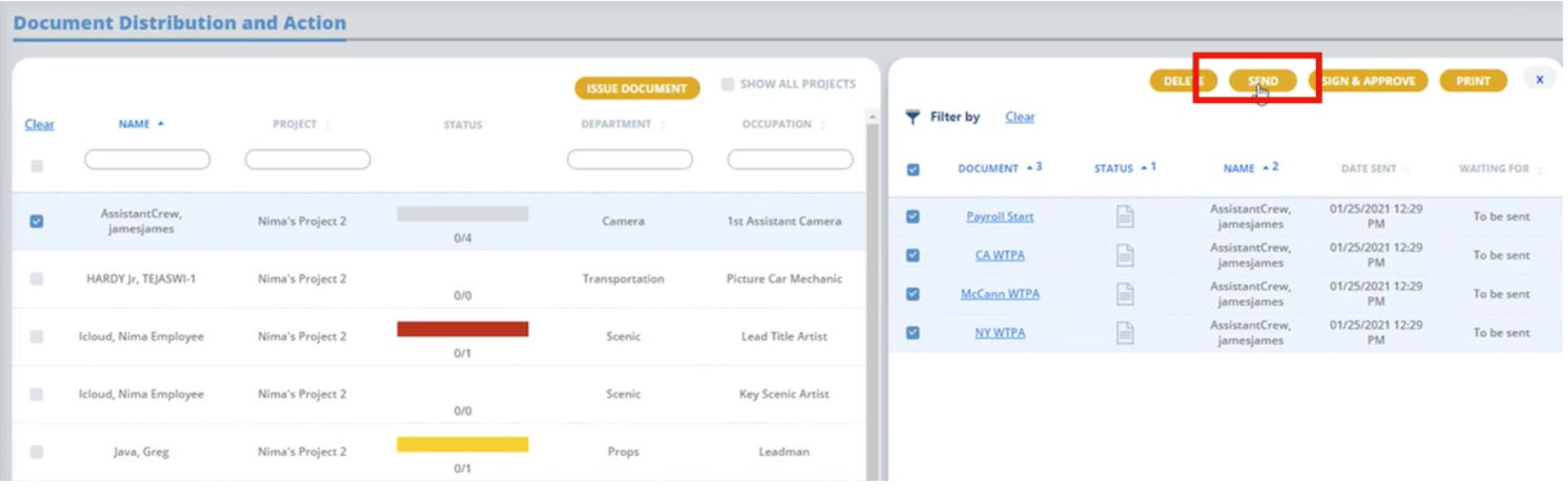Uncheck the Payroll Start document checkbox
This screenshot has height=492, width=1568.
point(913,217)
